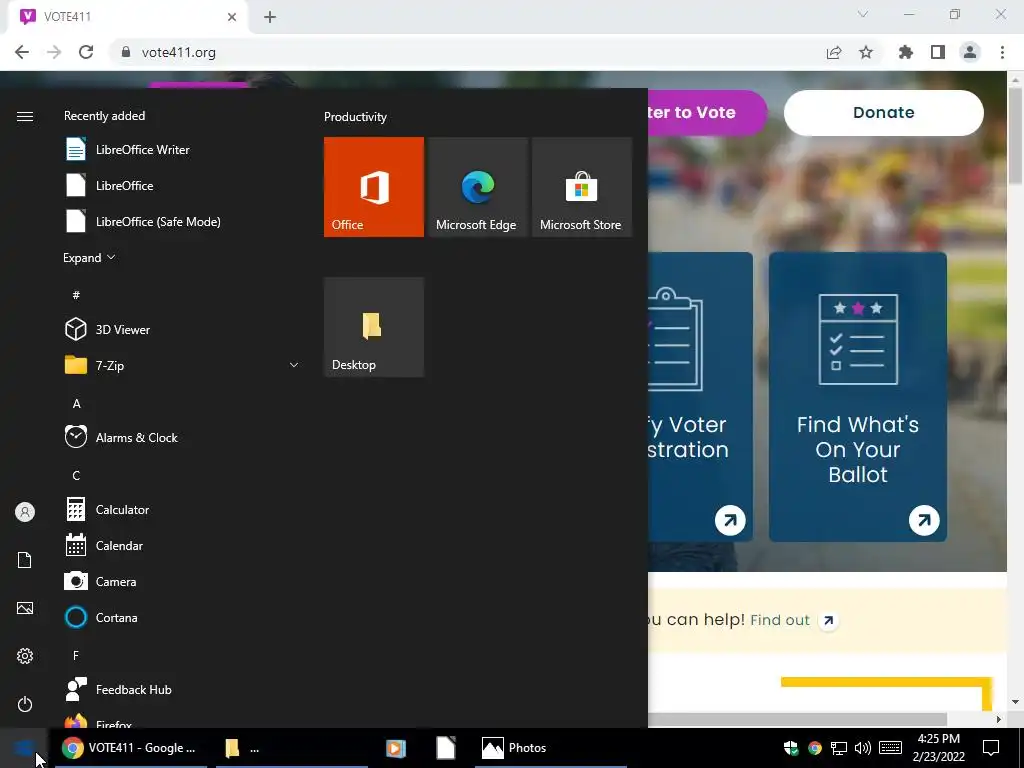Screen dimensions: 1024x768
Task: Click the Productivity group heading
Action: point(355,117)
